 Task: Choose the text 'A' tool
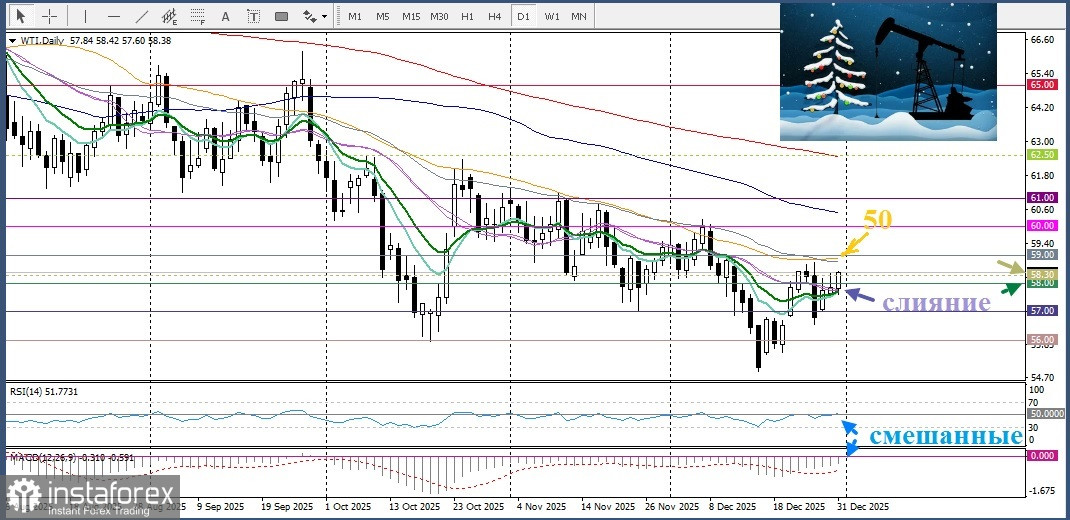(225, 16)
